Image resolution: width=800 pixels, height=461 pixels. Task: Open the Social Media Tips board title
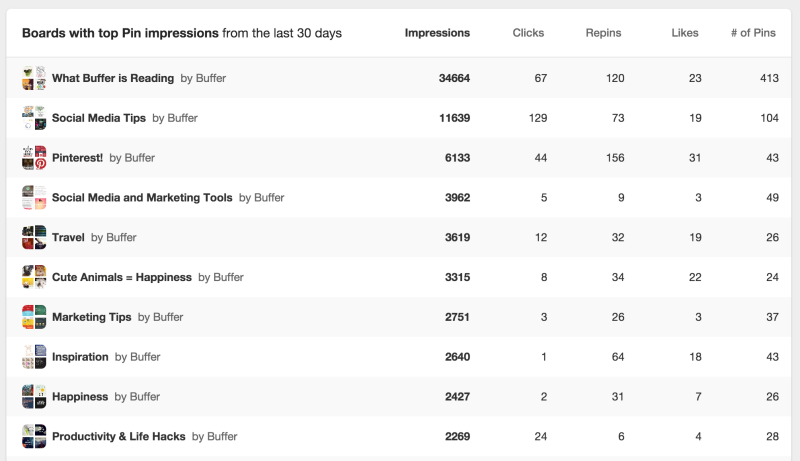[x=98, y=118]
